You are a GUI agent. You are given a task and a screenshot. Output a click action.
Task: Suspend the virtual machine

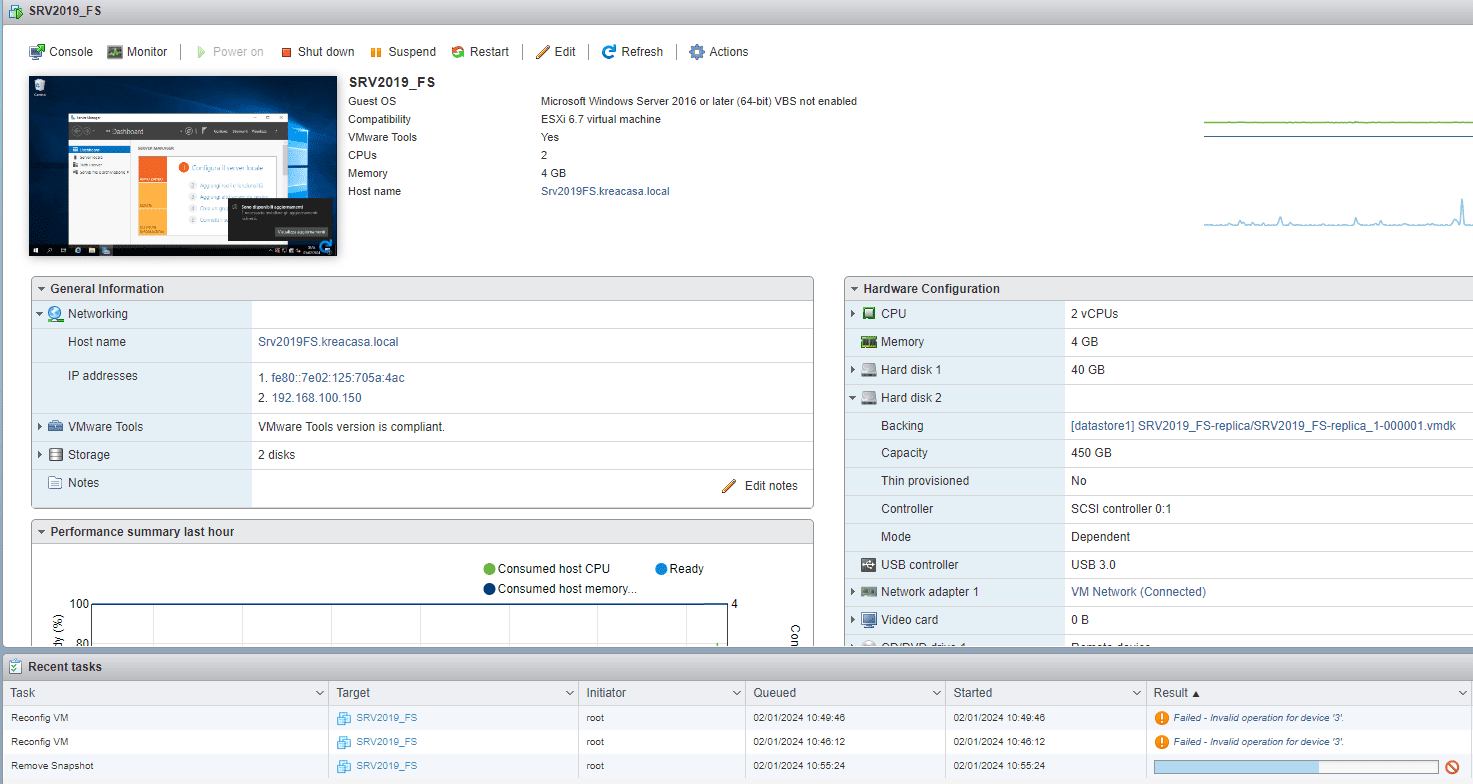tap(403, 51)
